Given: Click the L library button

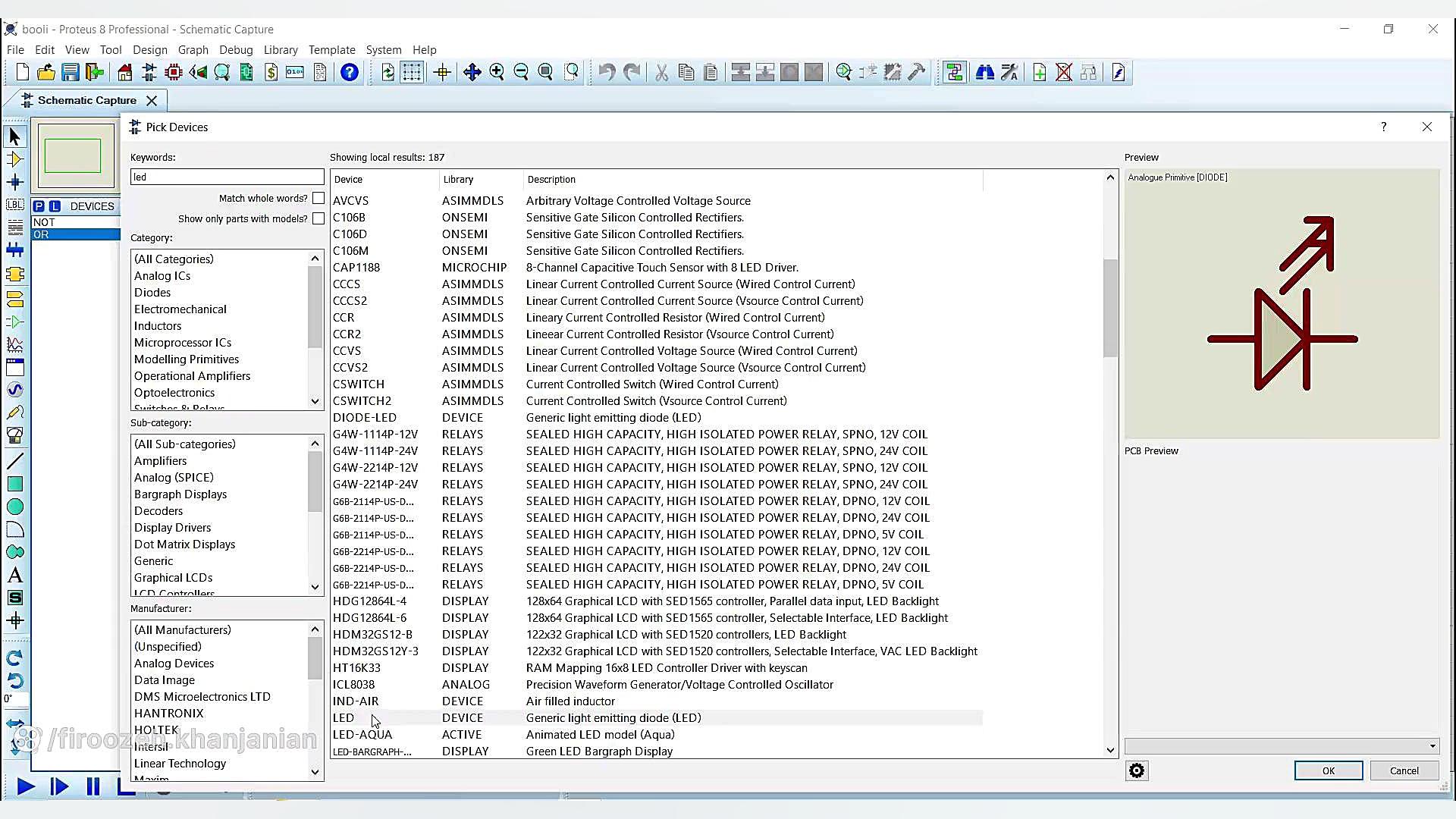Looking at the screenshot, I should pos(55,206).
